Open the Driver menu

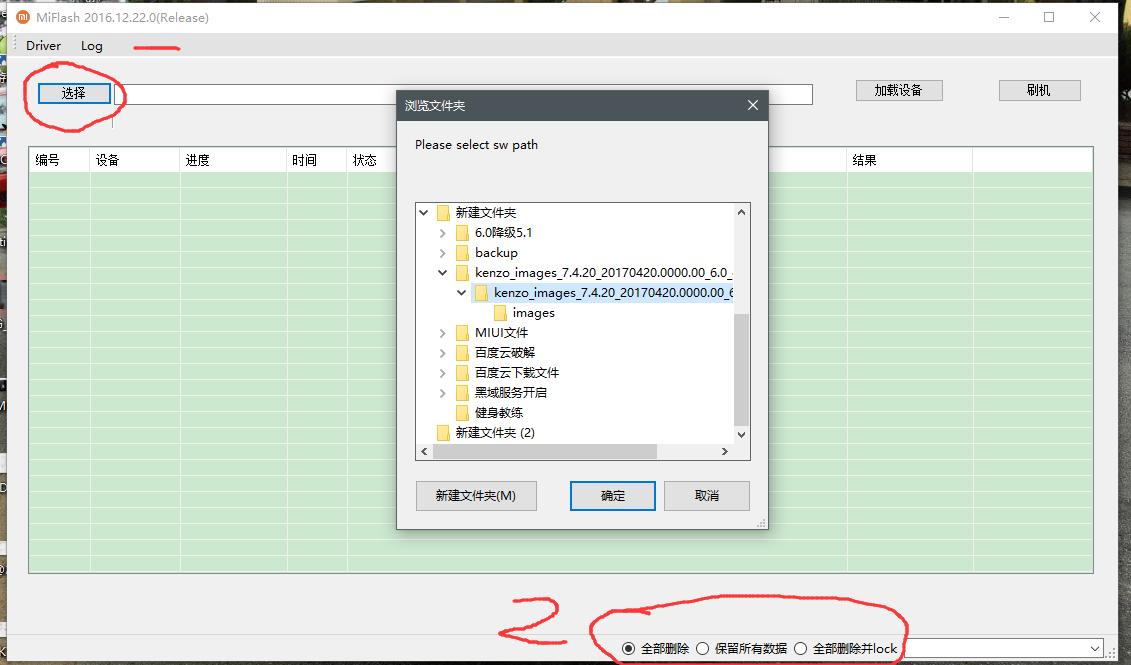point(42,45)
